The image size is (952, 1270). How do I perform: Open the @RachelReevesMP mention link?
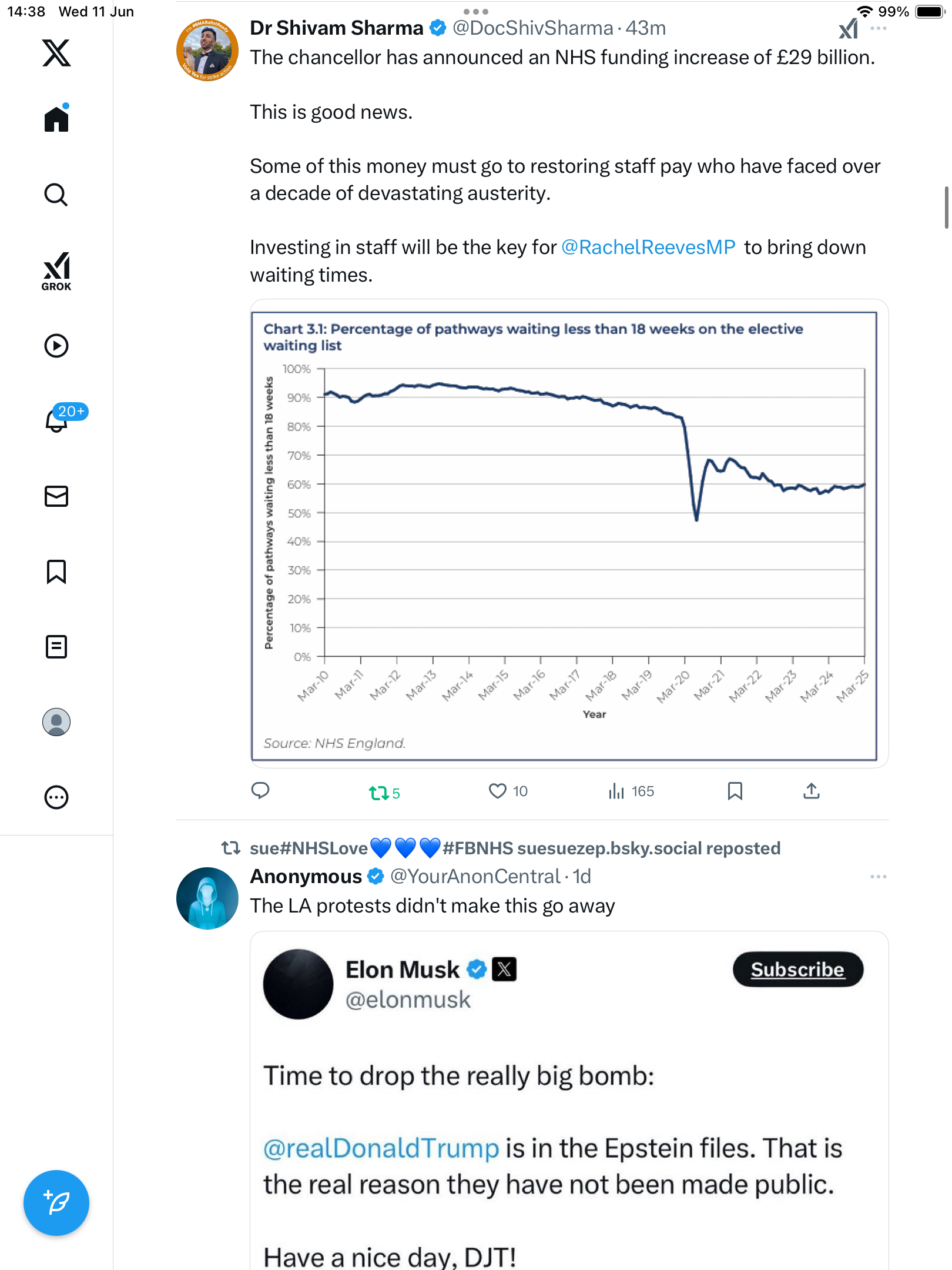click(648, 248)
